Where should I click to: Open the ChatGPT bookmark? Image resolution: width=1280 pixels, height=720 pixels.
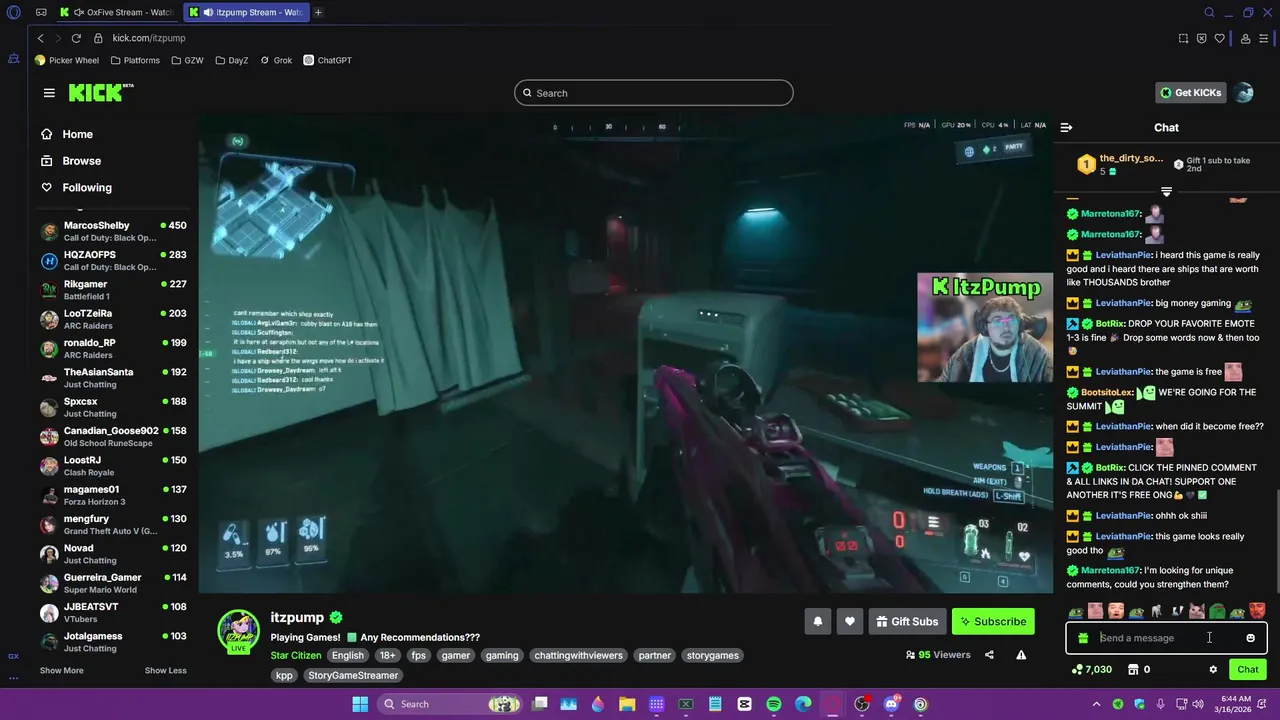click(x=328, y=60)
